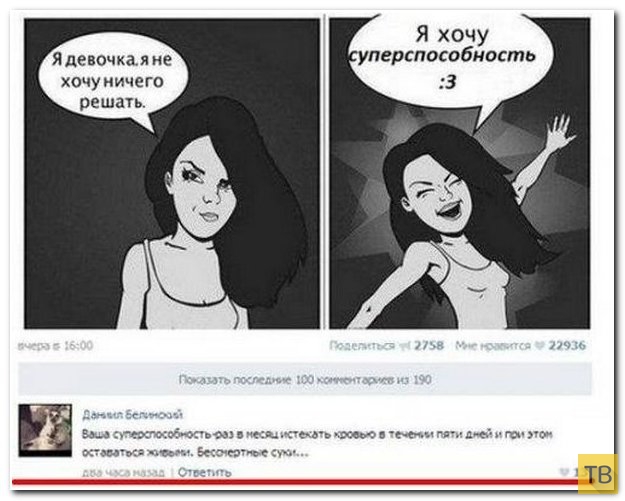Open Даниил Белинский's avatar picture

click(45, 430)
